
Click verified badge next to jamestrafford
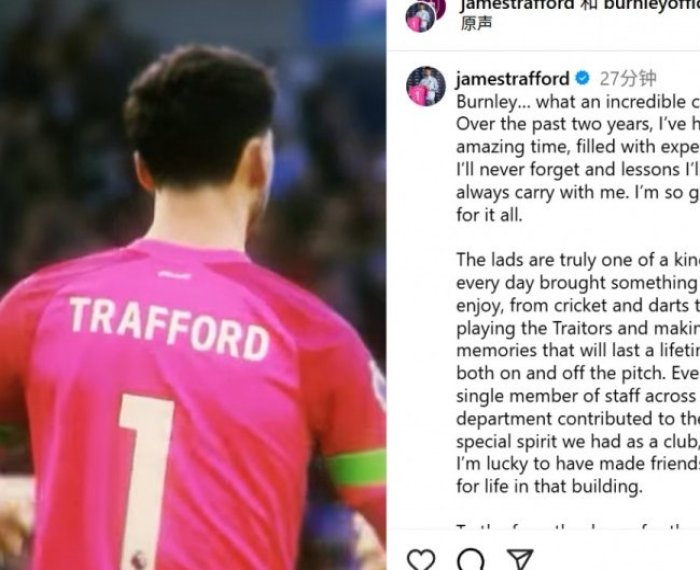(x=582, y=79)
